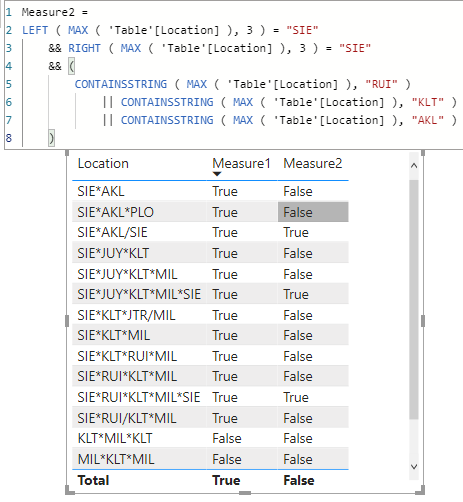Click the vertical scrollbar thumb
Image resolution: width=463 pixels, height=502 pixels.
click(414, 299)
